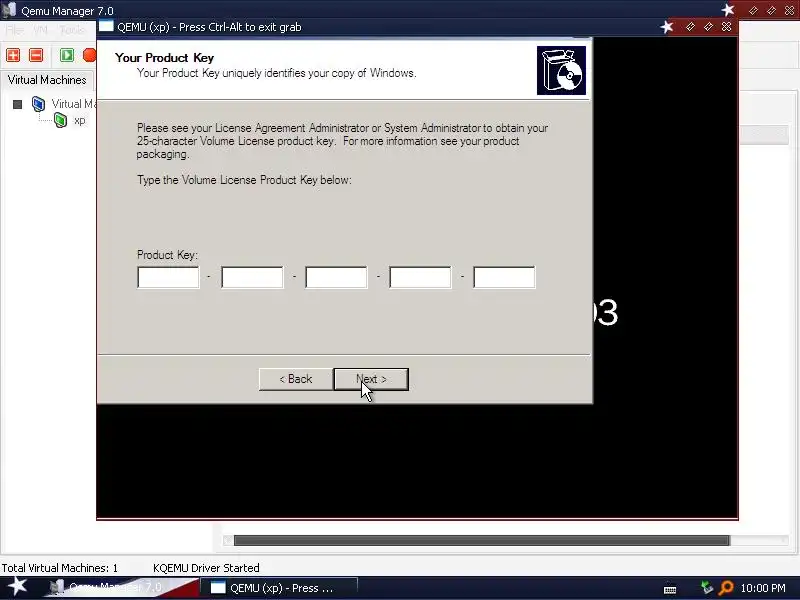
Task: Focus the second Product Key field
Action: [252, 277]
